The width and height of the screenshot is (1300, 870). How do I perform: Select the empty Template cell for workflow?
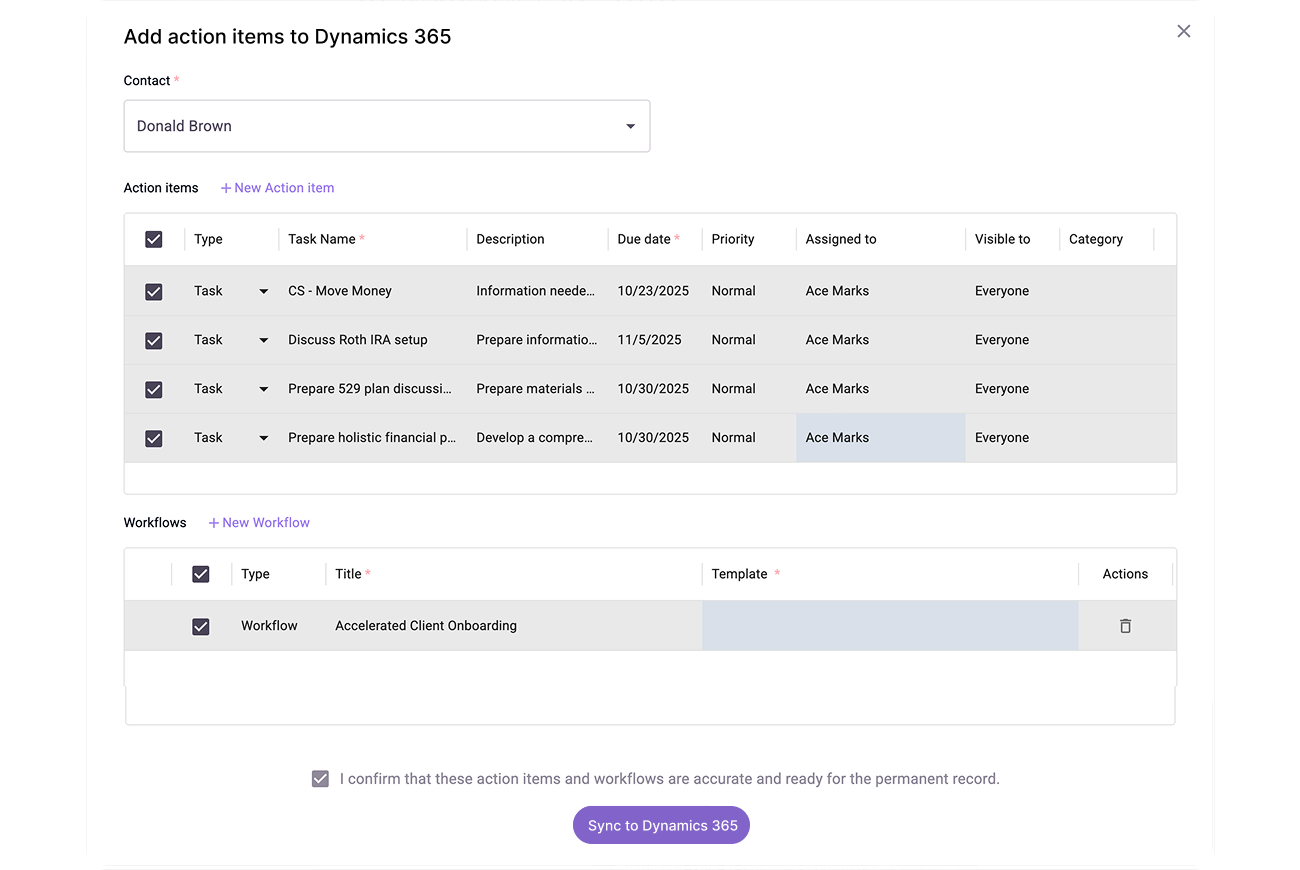(x=890, y=626)
